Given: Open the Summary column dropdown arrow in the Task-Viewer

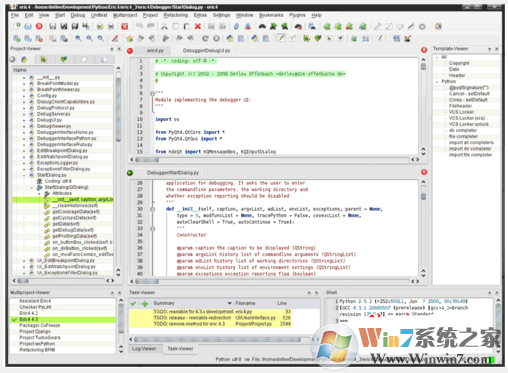Looking at the screenshot, I should [229, 303].
